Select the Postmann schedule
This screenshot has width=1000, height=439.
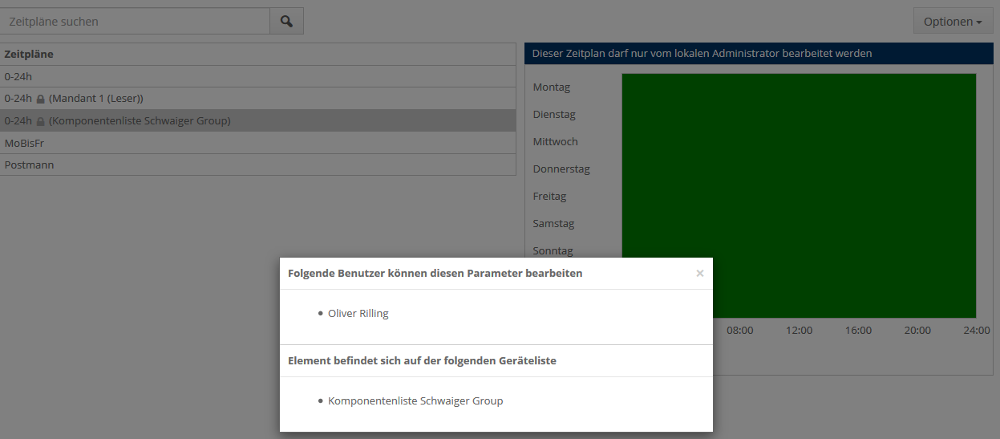[29, 165]
